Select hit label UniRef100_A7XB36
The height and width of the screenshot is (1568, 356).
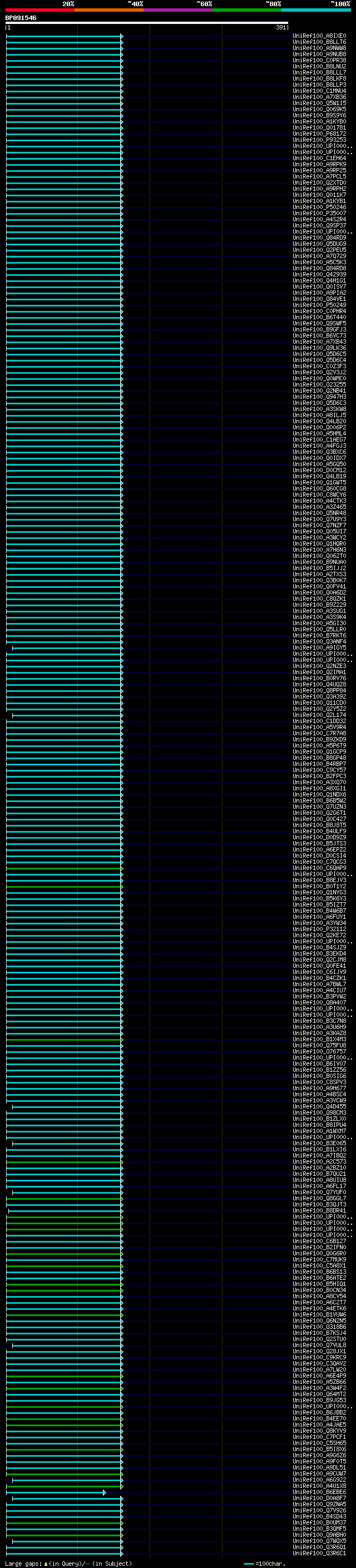point(319,97)
